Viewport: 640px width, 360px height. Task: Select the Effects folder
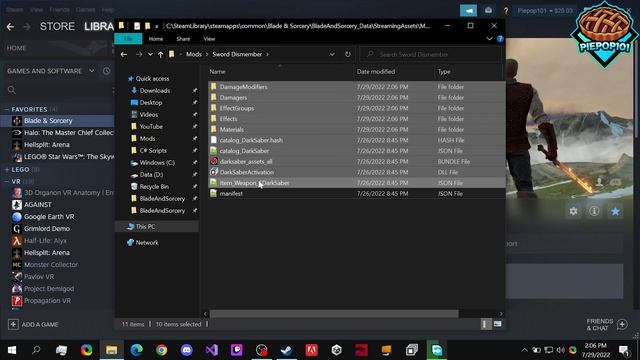click(228, 119)
